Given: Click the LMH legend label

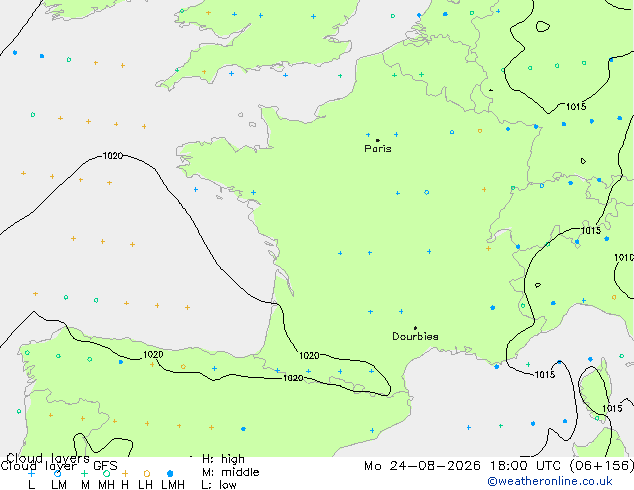Looking at the screenshot, I should pyautogui.click(x=173, y=485).
